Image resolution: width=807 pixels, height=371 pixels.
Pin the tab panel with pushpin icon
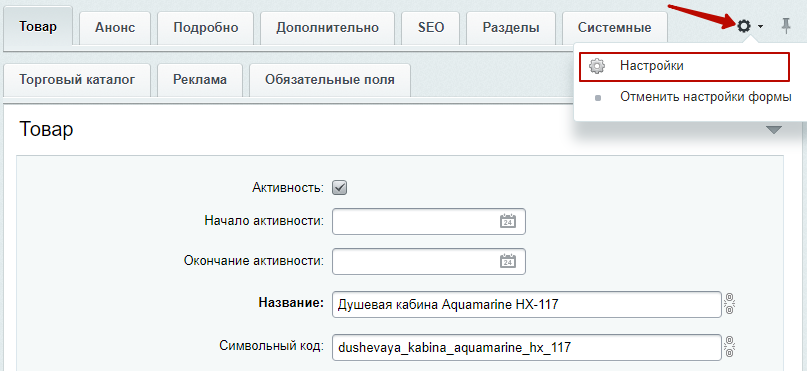[x=785, y=25]
